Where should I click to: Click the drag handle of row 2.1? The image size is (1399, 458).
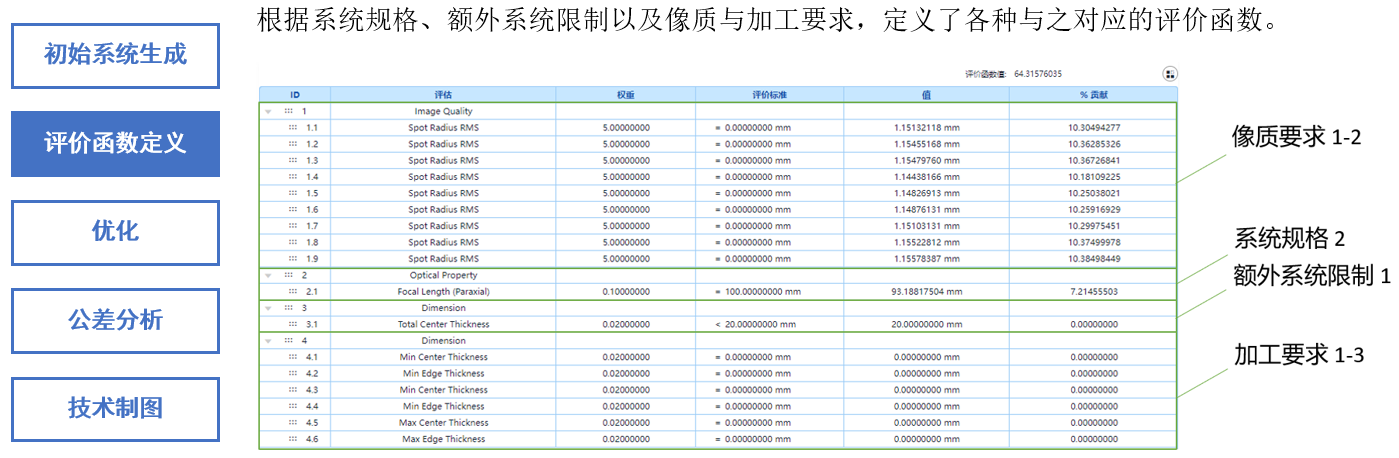point(293,292)
